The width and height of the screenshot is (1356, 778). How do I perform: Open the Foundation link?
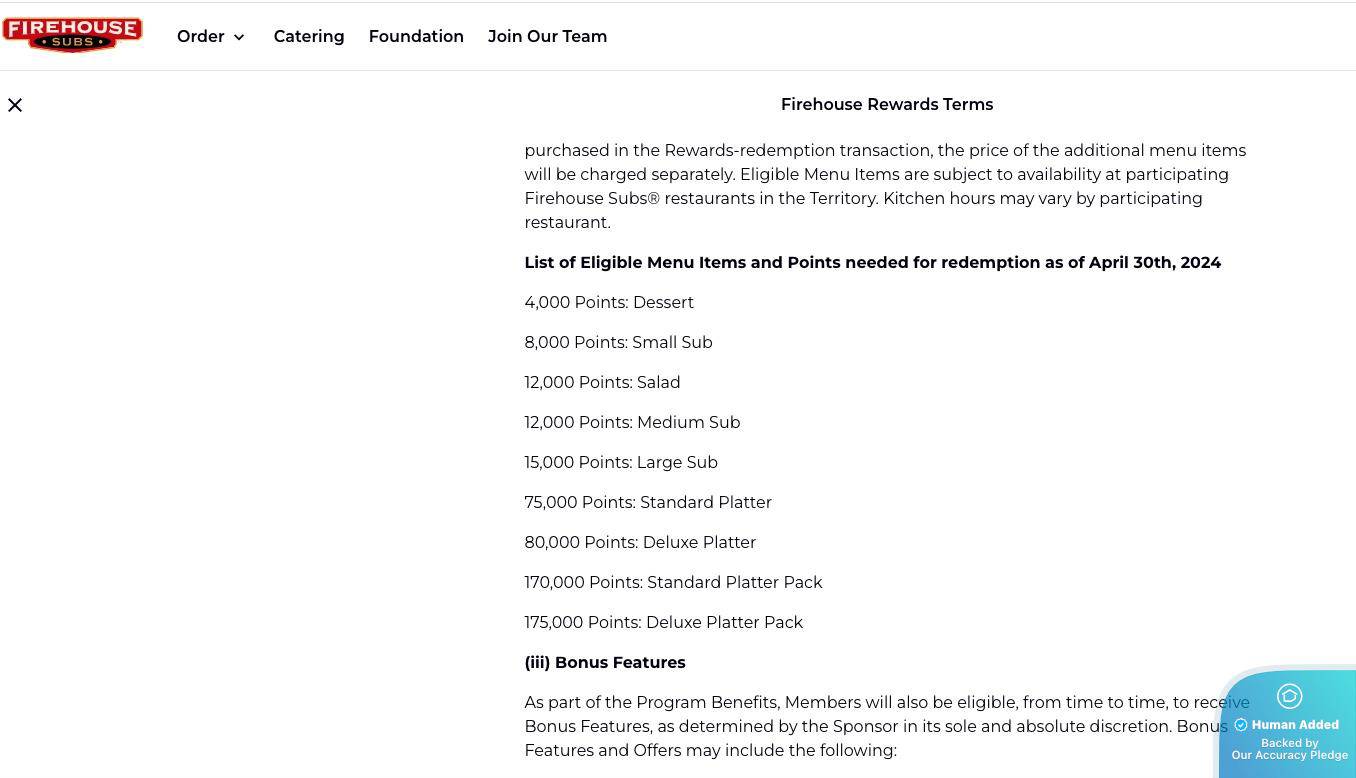(x=416, y=36)
